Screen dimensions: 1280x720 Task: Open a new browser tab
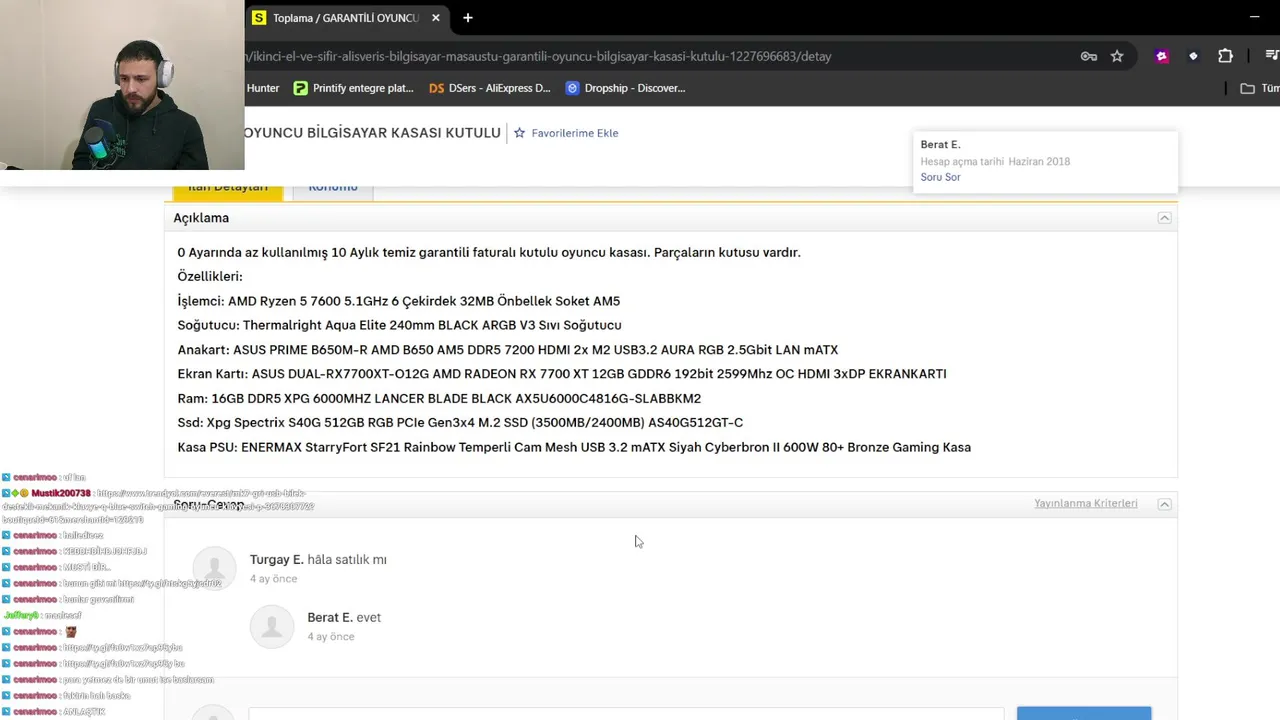(x=467, y=18)
